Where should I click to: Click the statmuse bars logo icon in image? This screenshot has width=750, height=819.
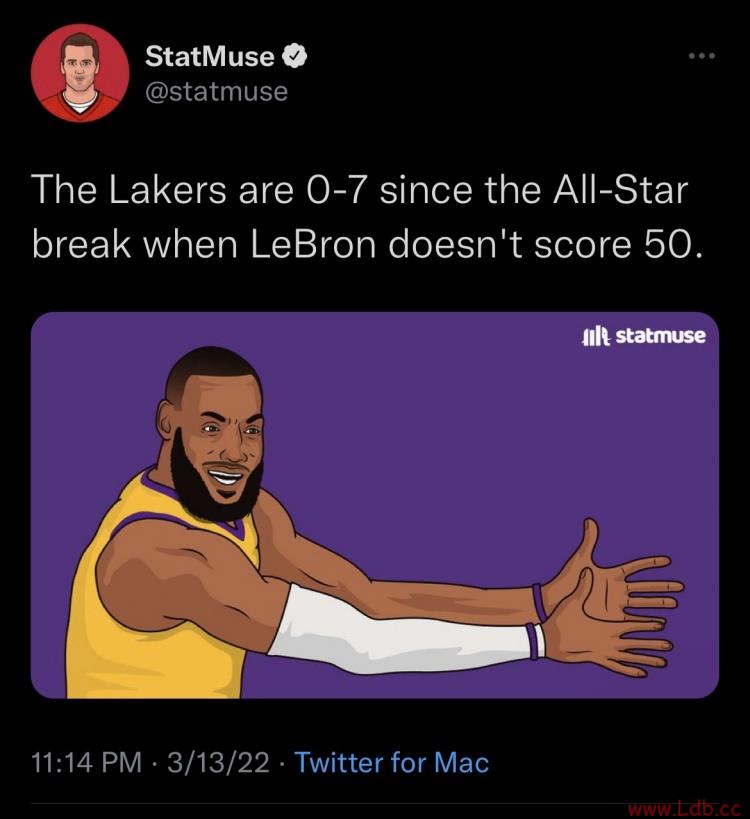[x=596, y=337]
